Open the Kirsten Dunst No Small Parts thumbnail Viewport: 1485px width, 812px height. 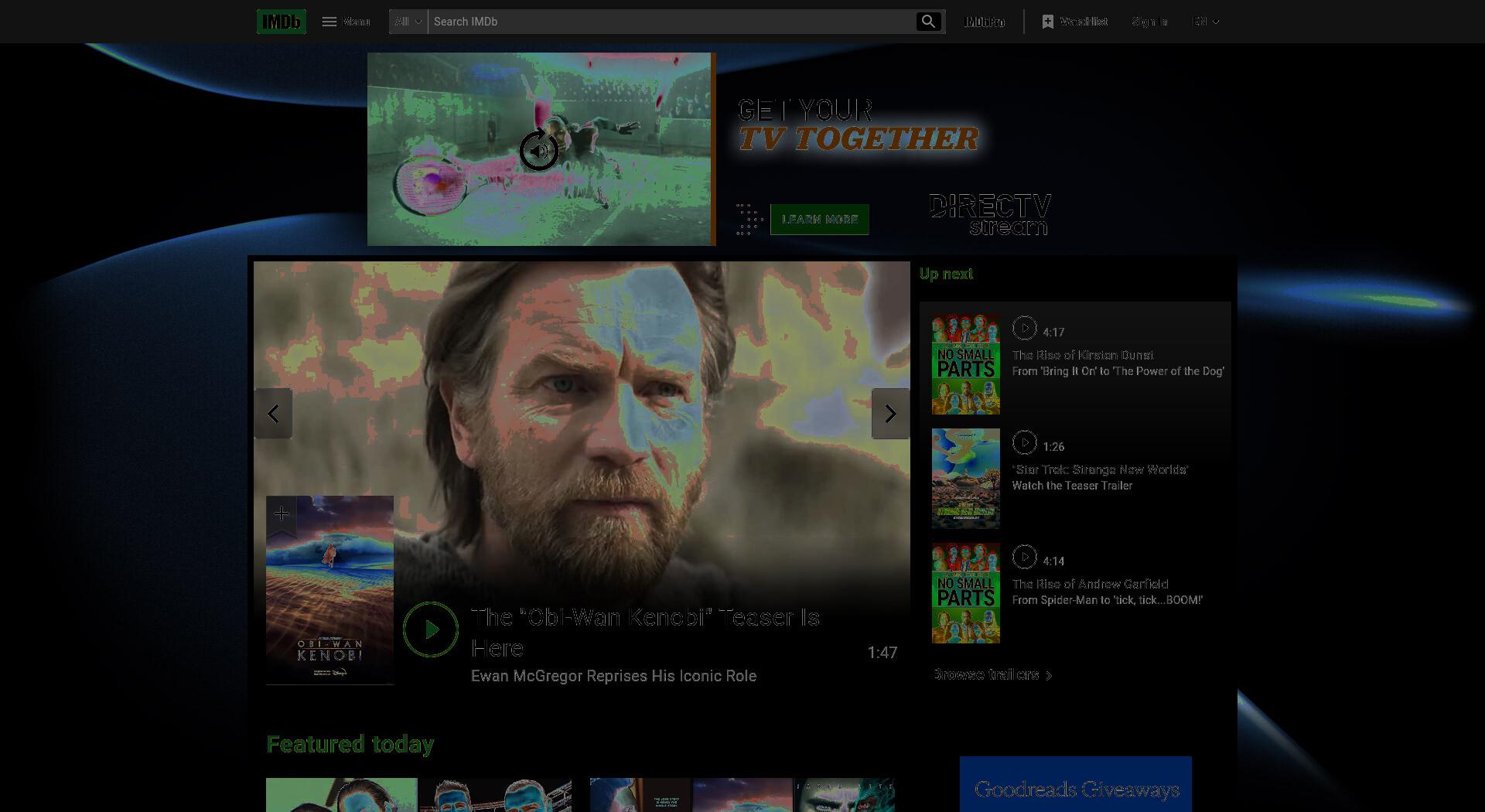click(966, 364)
